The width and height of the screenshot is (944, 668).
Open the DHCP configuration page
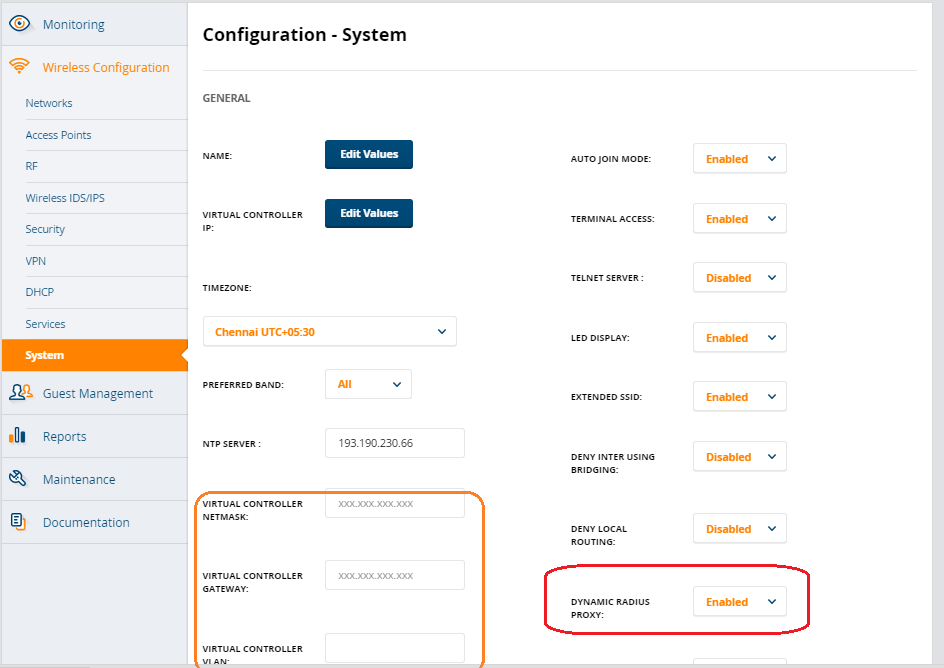(x=40, y=292)
